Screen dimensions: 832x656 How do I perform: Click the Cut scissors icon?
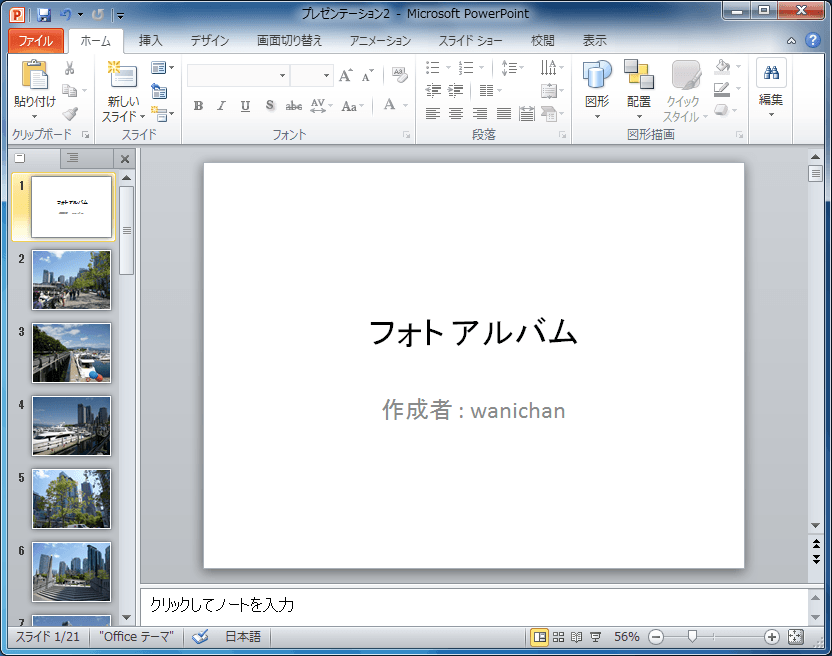coord(69,68)
